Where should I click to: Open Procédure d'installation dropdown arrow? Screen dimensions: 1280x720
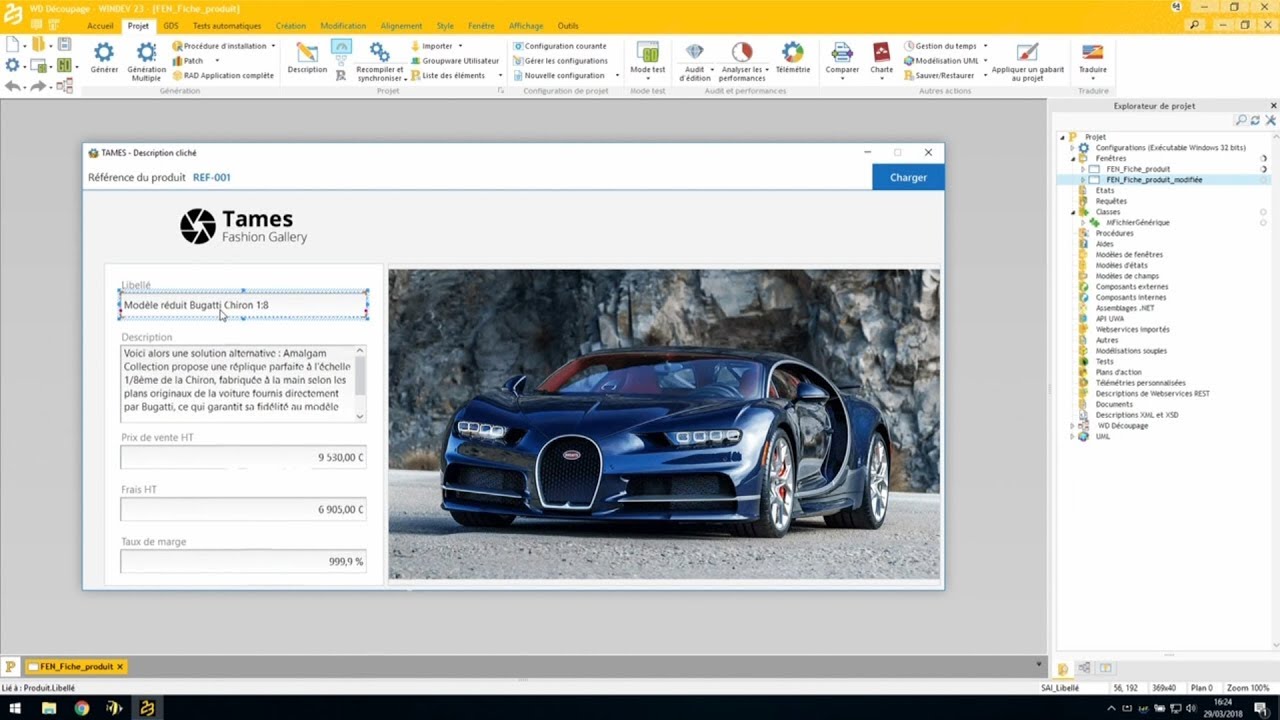(273, 46)
